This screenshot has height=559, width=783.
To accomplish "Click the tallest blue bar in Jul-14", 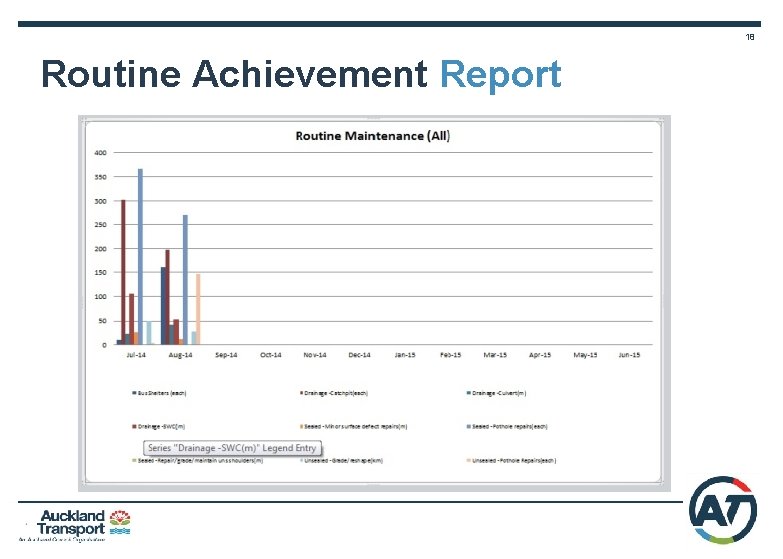I will tap(140, 257).
